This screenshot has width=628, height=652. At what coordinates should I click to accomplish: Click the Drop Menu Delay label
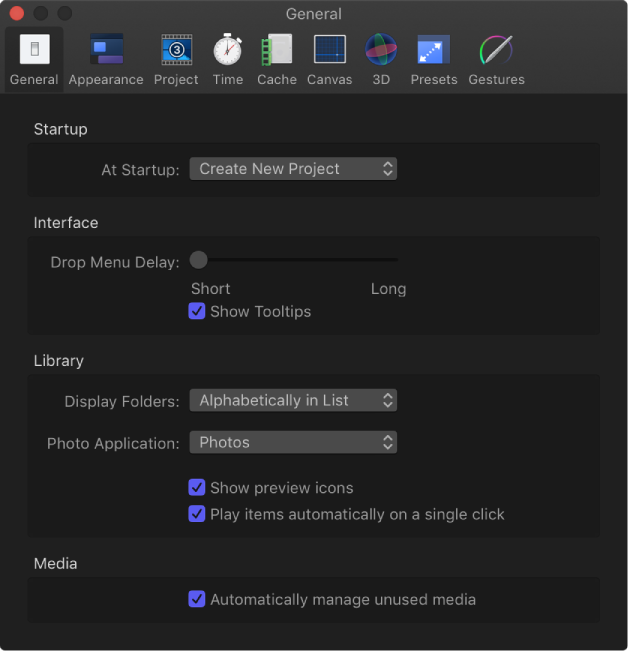click(115, 262)
